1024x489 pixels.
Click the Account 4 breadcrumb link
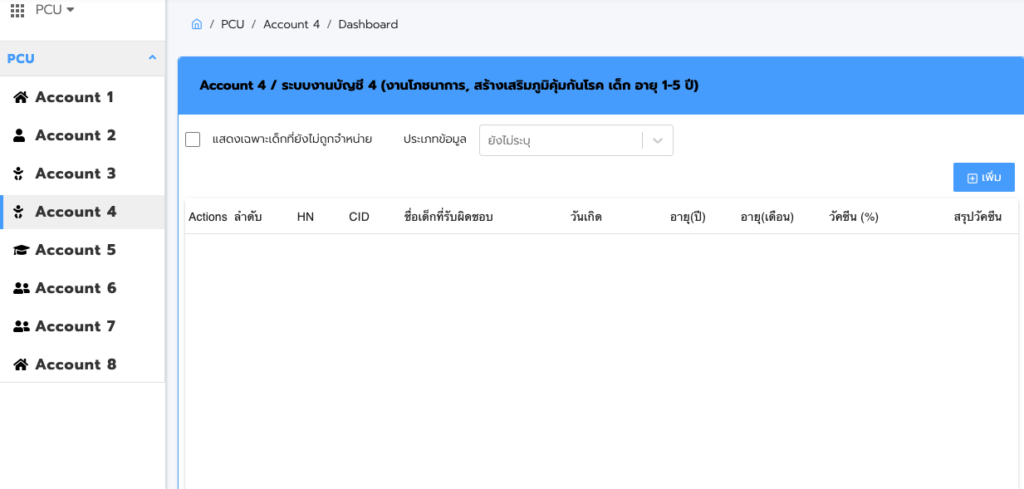click(291, 24)
